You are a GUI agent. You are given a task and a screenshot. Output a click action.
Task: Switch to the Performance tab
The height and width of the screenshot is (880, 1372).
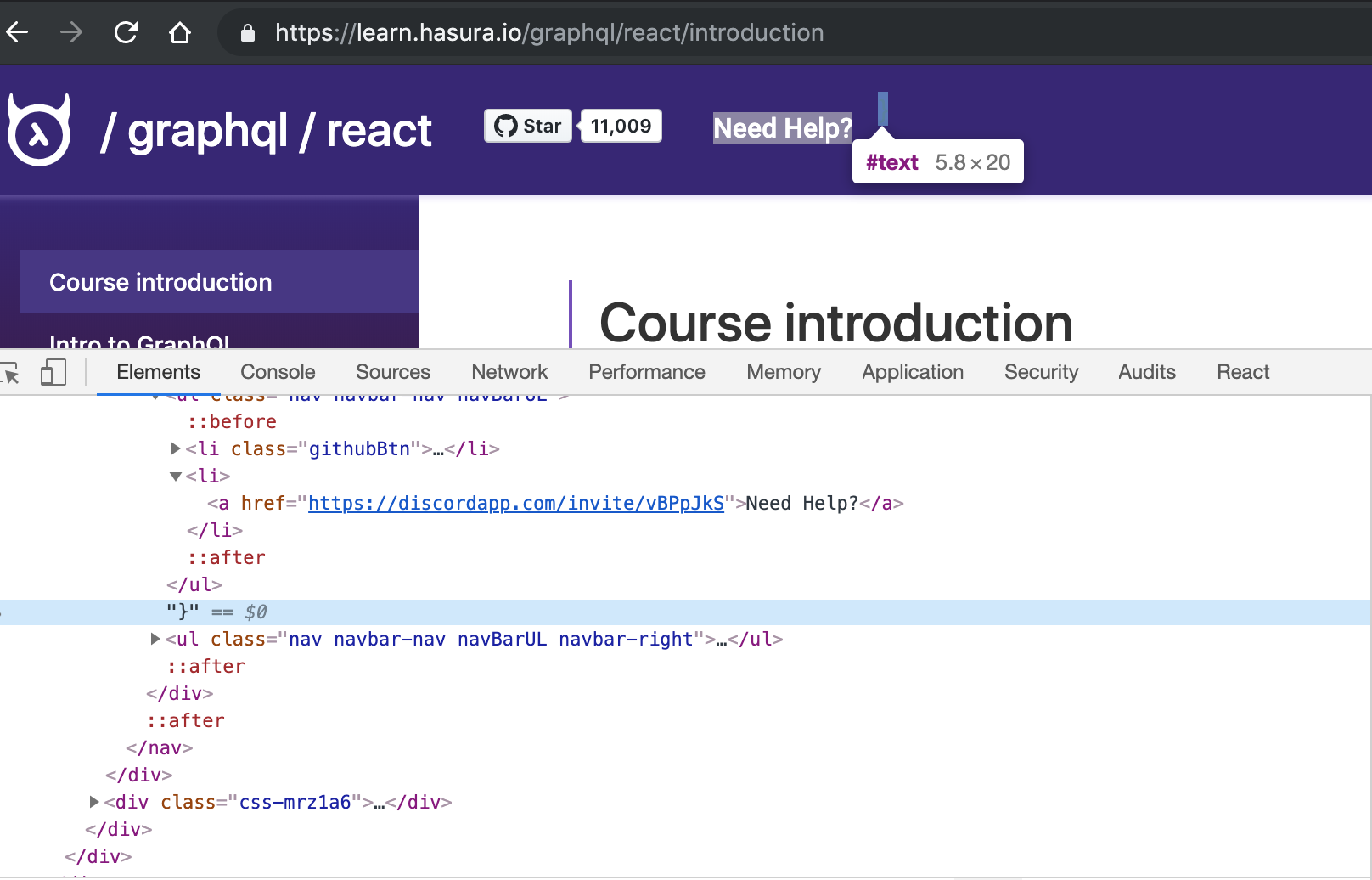pos(647,372)
